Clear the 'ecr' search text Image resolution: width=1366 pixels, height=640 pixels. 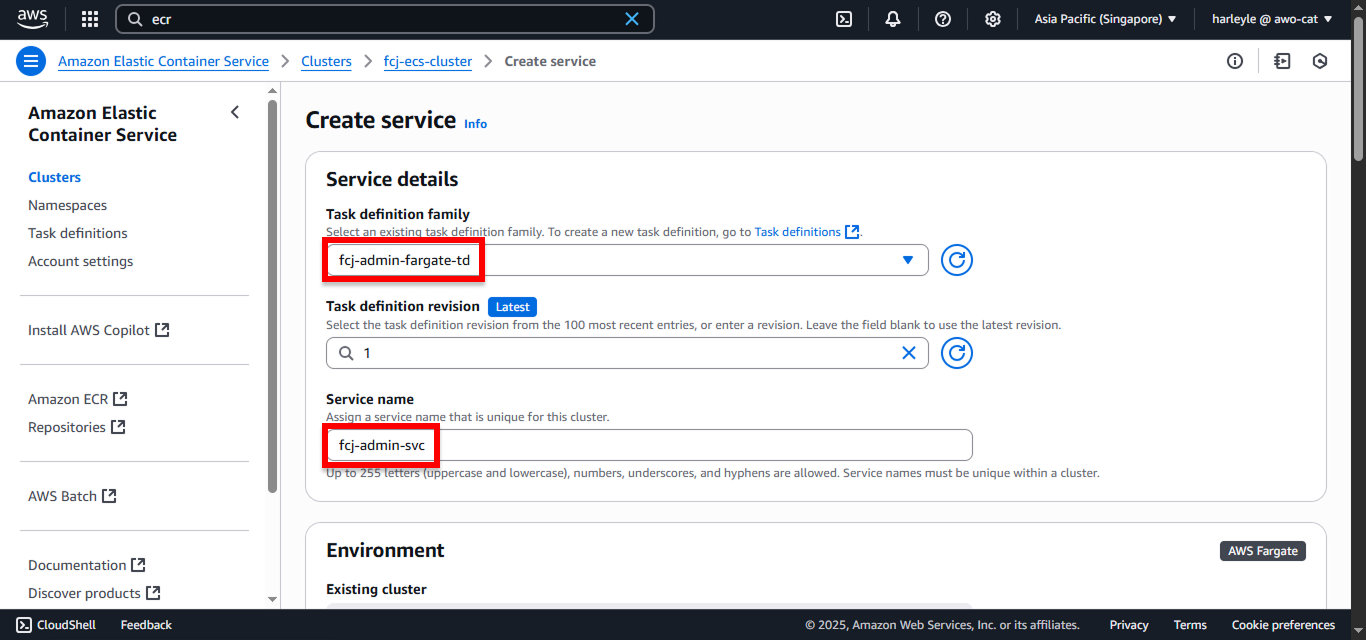click(632, 19)
